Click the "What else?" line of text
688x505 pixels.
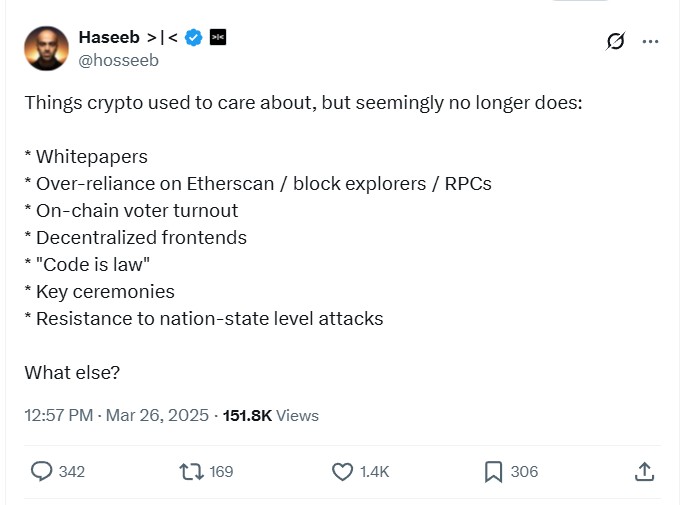pos(72,372)
